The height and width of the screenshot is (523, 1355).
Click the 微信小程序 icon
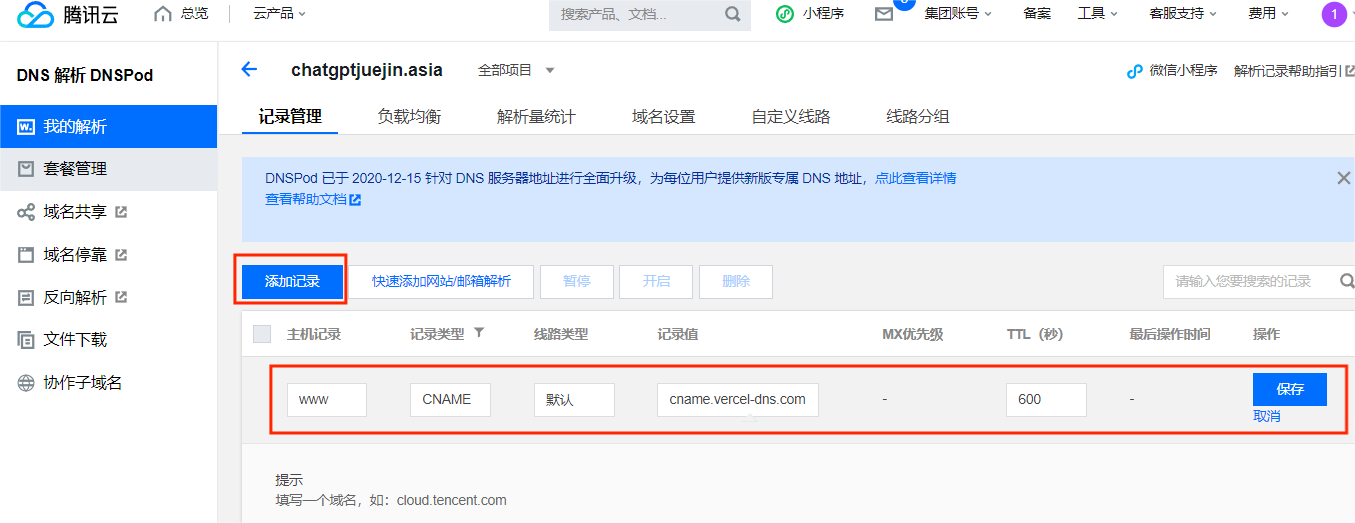[1134, 71]
